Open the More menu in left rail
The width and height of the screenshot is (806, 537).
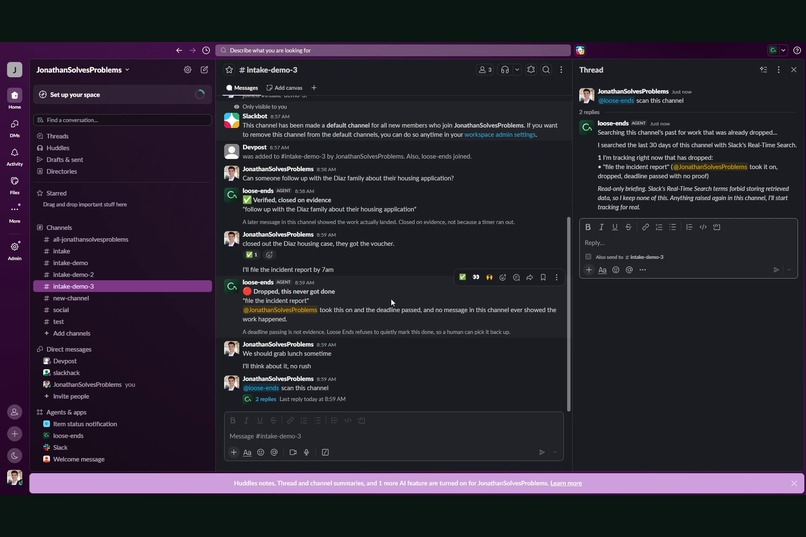pos(14,213)
